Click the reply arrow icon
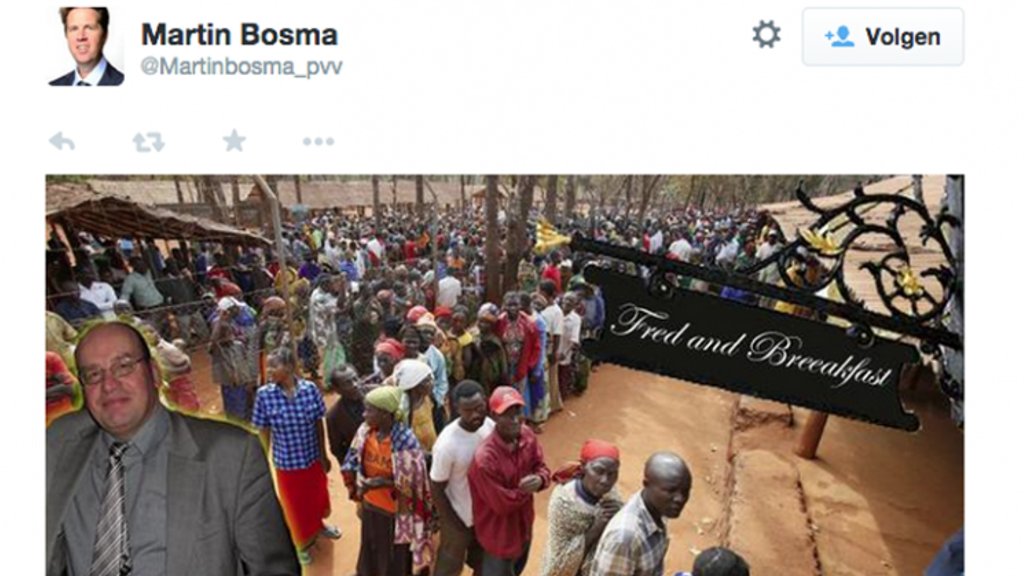The height and width of the screenshot is (576, 1024). (62, 141)
